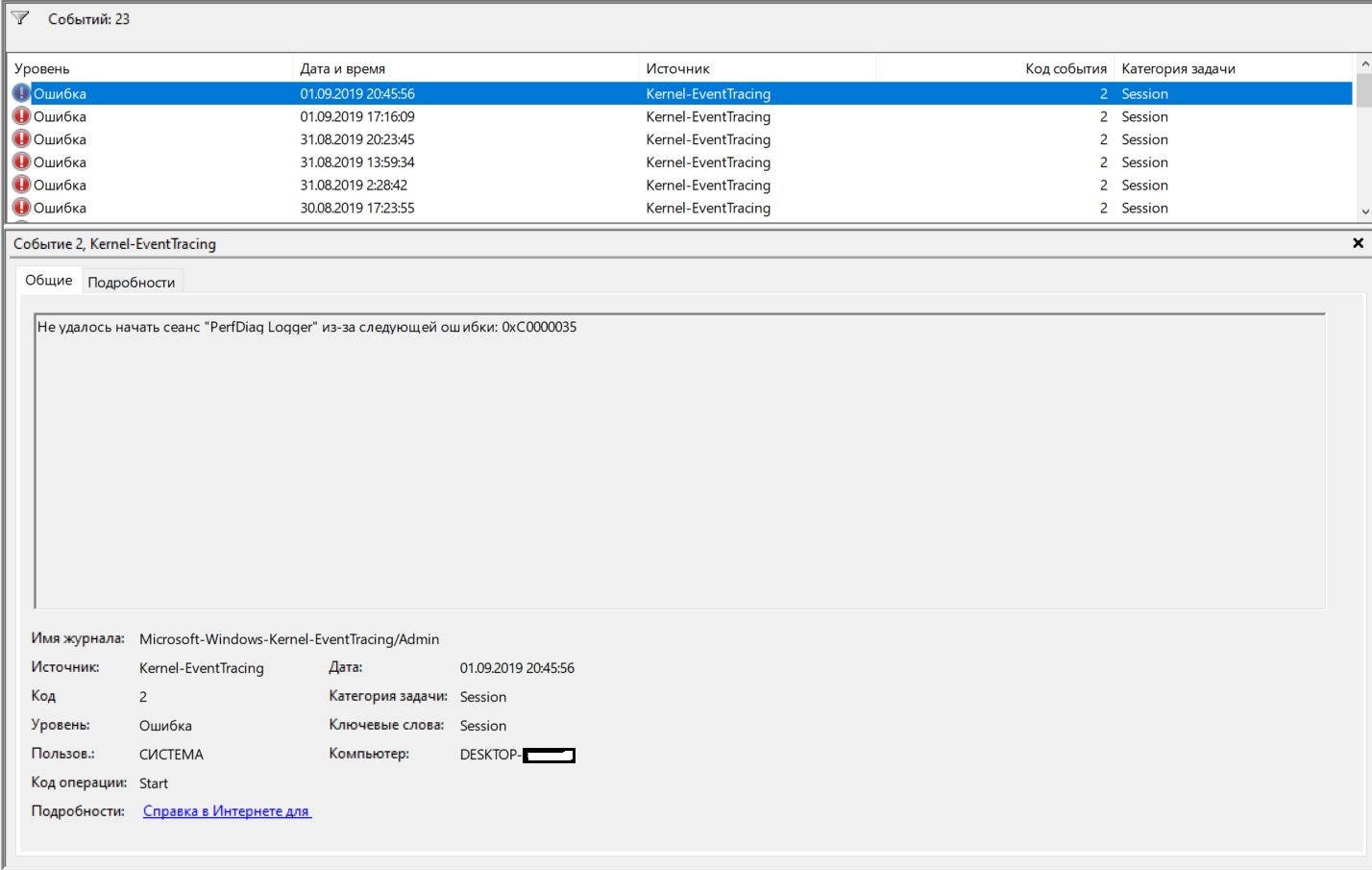Viewport: 1372px width, 870px height.
Task: Click the event list scroll down arrow
Action: [x=1364, y=211]
